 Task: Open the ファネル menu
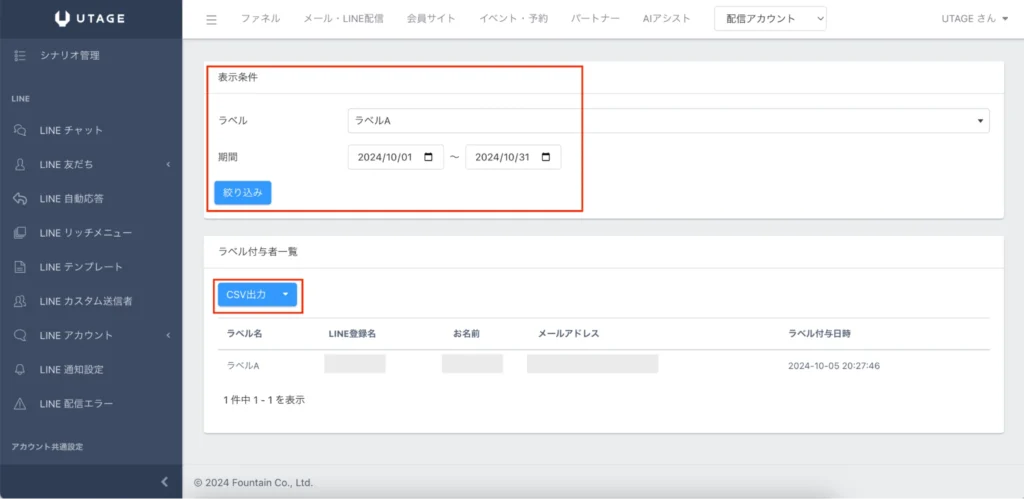click(261, 19)
